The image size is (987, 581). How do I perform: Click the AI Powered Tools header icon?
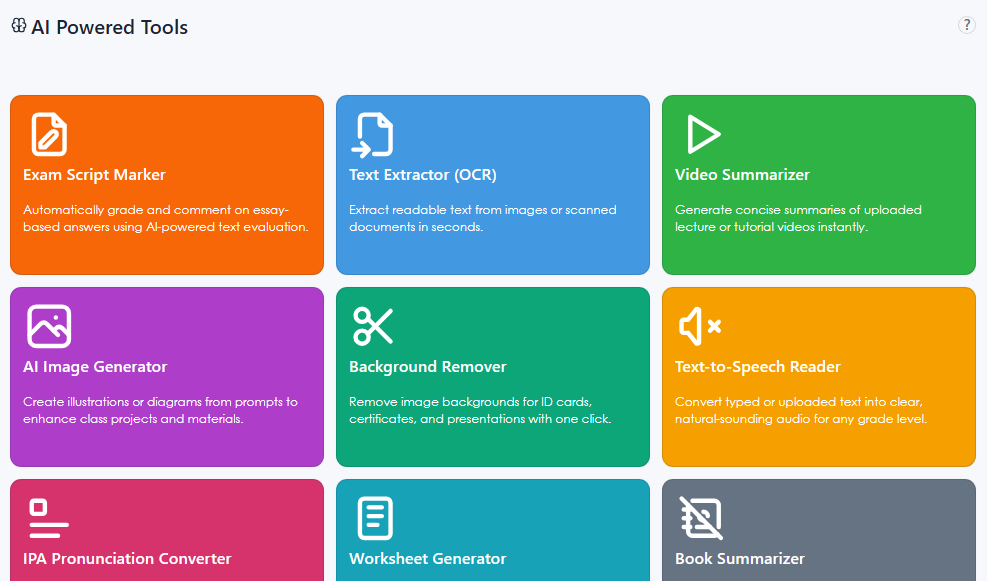click(x=19, y=26)
